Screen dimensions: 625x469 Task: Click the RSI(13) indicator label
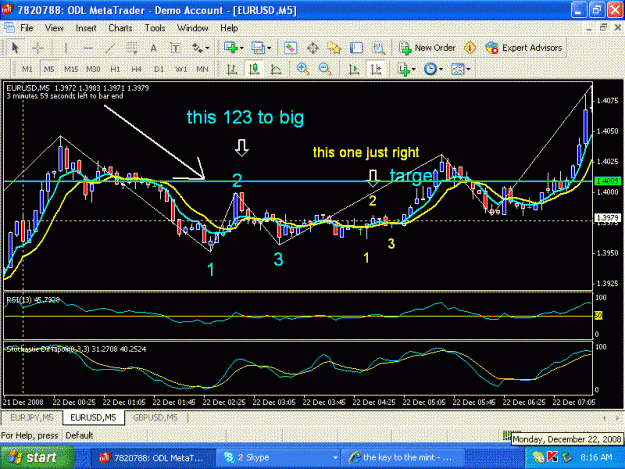(33, 300)
